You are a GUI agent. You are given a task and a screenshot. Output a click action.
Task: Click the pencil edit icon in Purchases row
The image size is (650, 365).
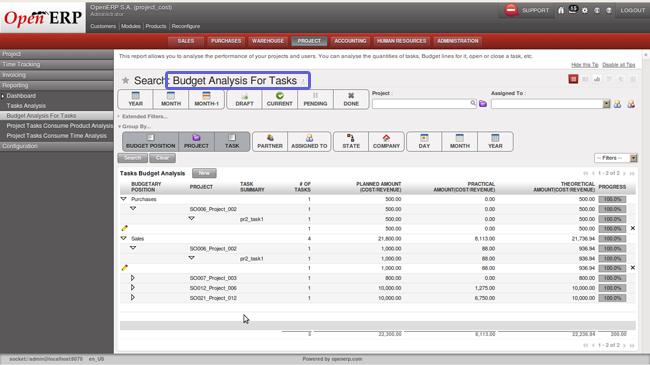pos(124,228)
